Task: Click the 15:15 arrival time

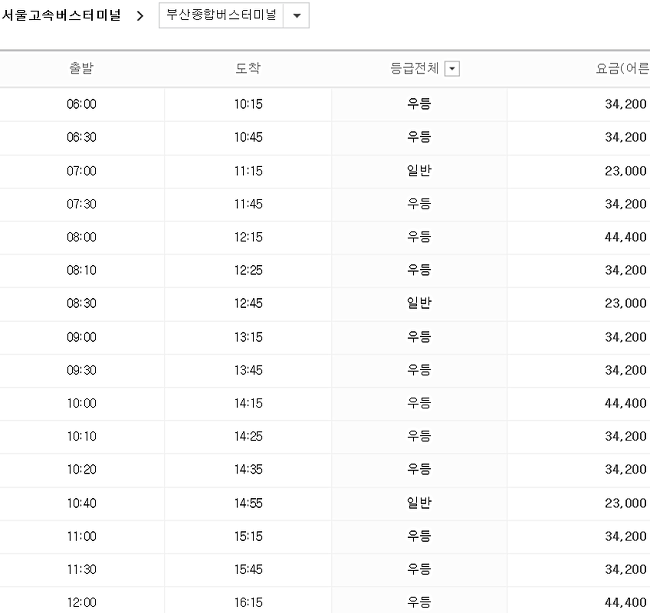Action: tap(248, 536)
